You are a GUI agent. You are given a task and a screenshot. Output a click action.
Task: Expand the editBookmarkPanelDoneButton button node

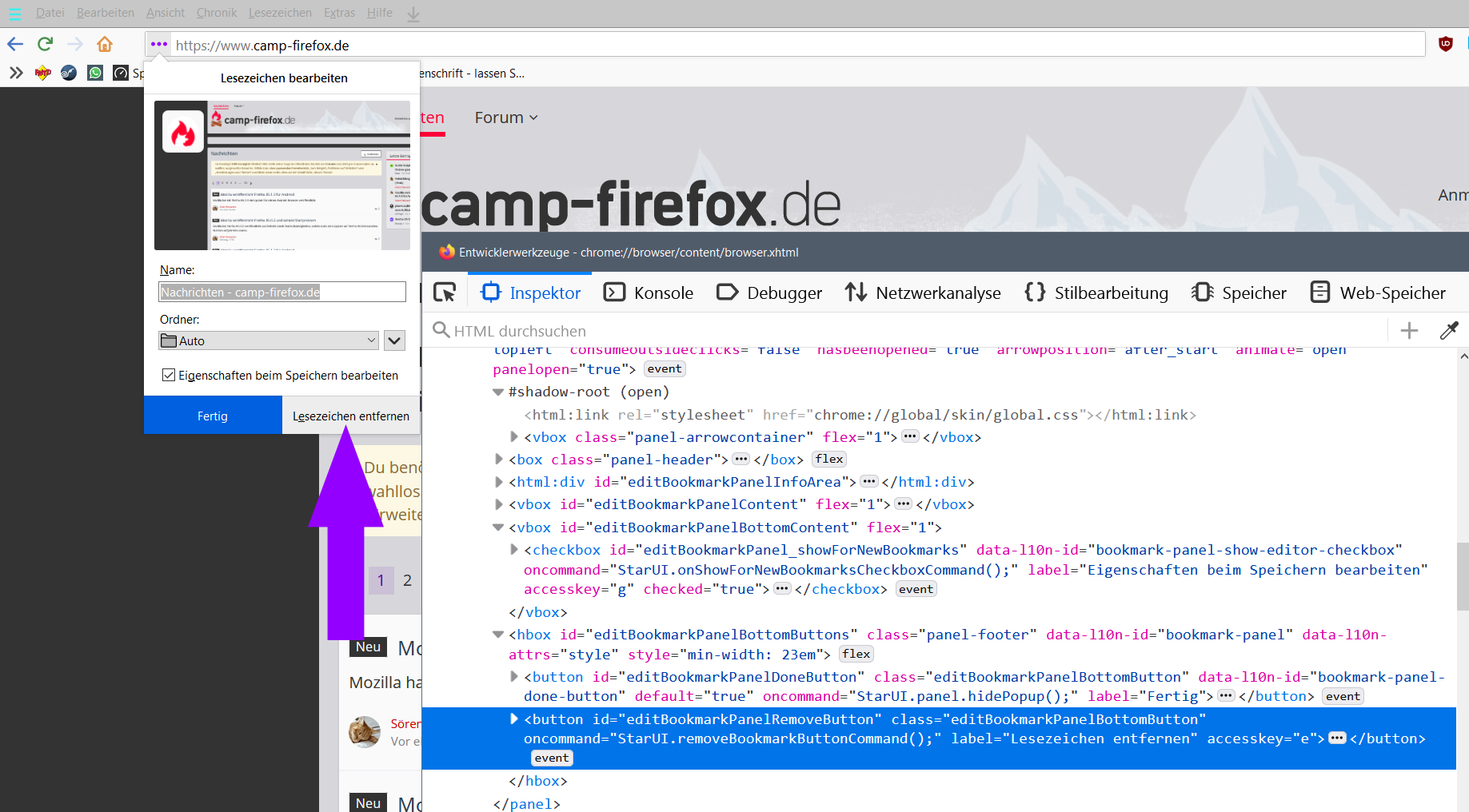[x=514, y=676]
